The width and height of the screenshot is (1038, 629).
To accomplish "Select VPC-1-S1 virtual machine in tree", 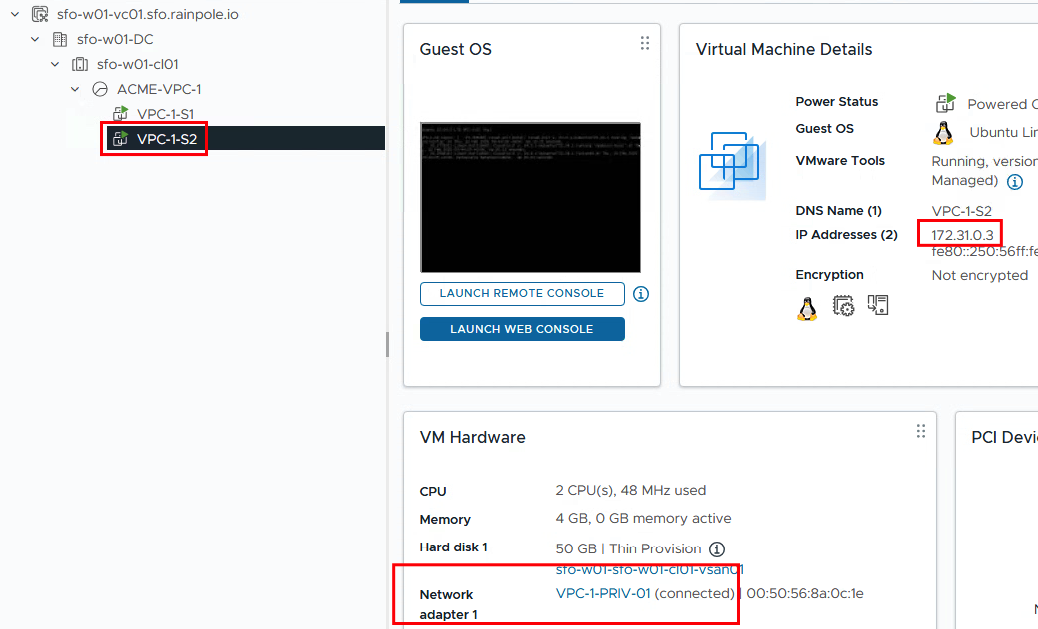I will [165, 114].
